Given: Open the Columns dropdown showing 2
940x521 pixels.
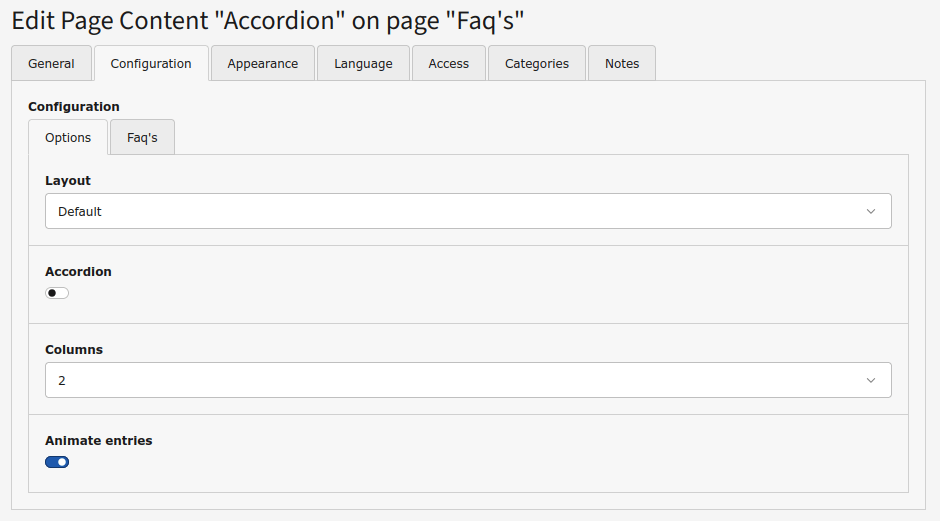Looking at the screenshot, I should point(468,381).
